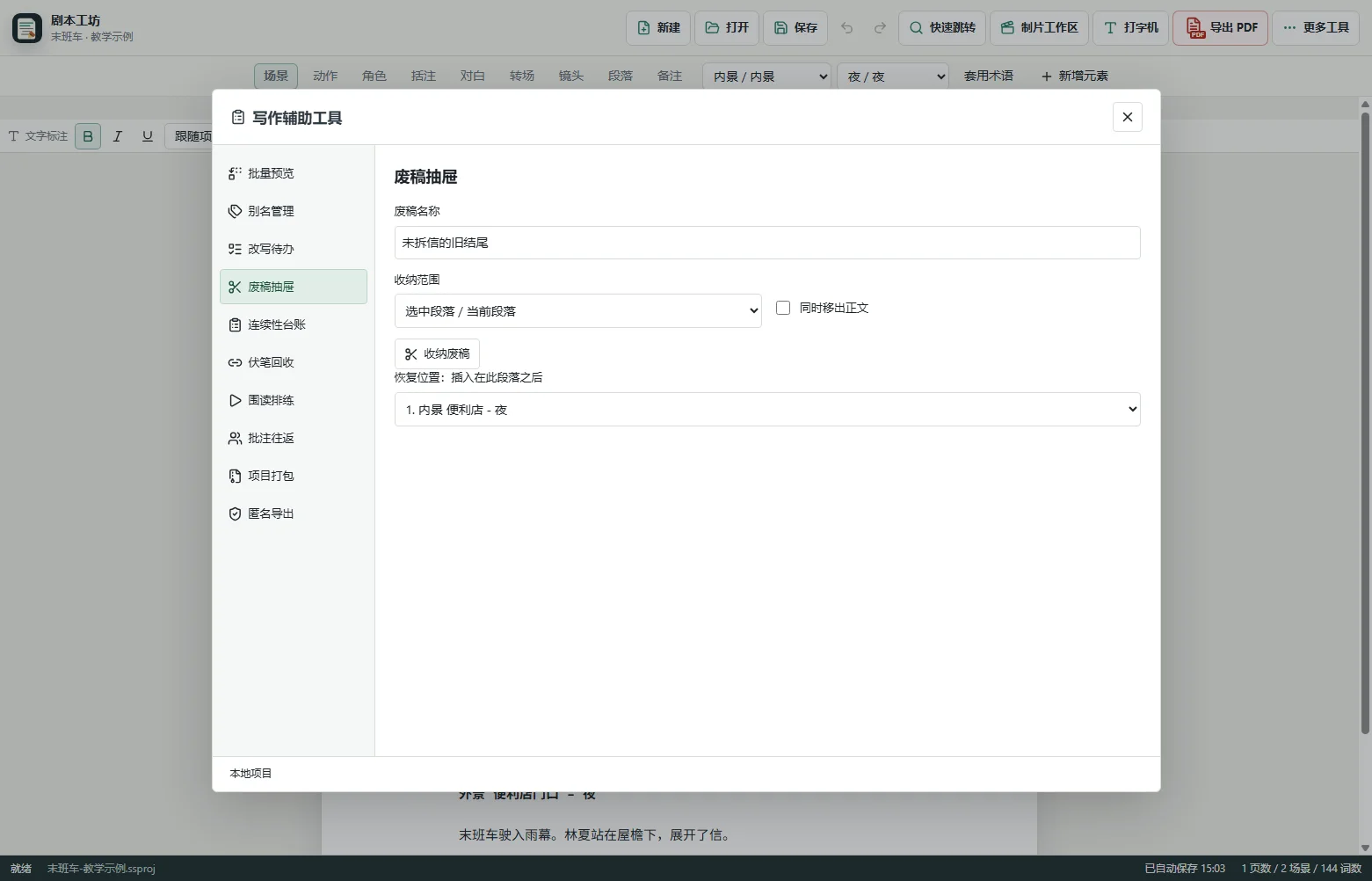Open 别名管理 tag icon
The width and height of the screenshot is (1372, 881).
235,211
